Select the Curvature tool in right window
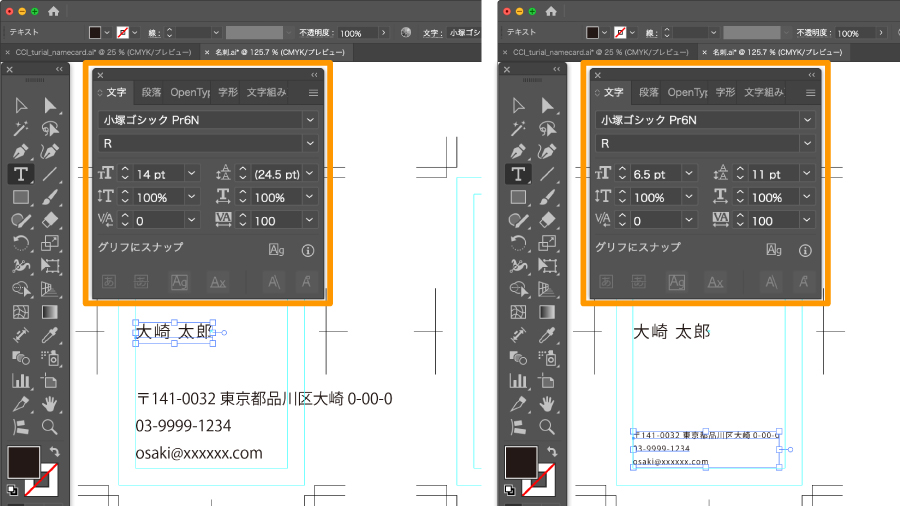The image size is (900, 506). (547, 151)
